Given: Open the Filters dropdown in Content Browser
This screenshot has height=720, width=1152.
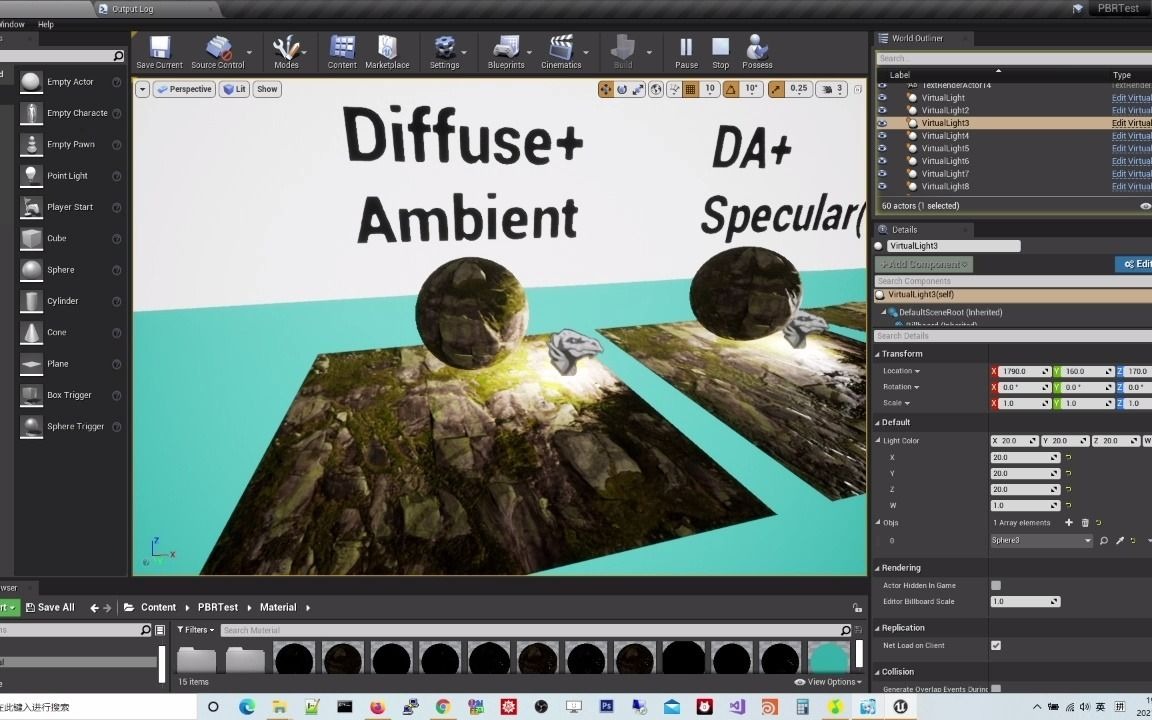Looking at the screenshot, I should [195, 630].
